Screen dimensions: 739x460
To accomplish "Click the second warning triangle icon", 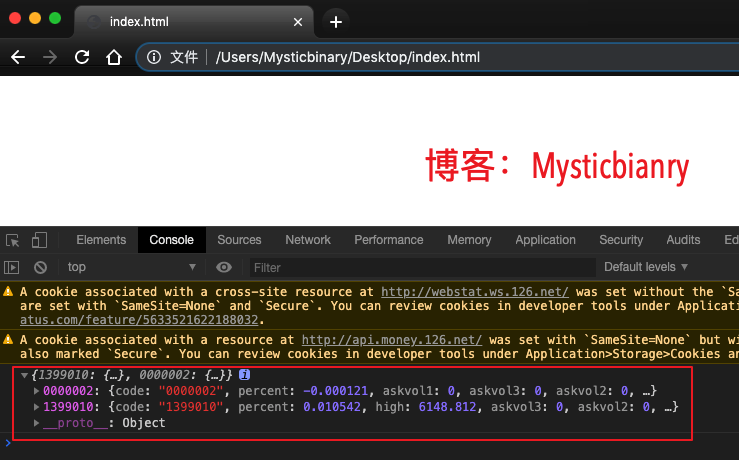I will coord(8,339).
